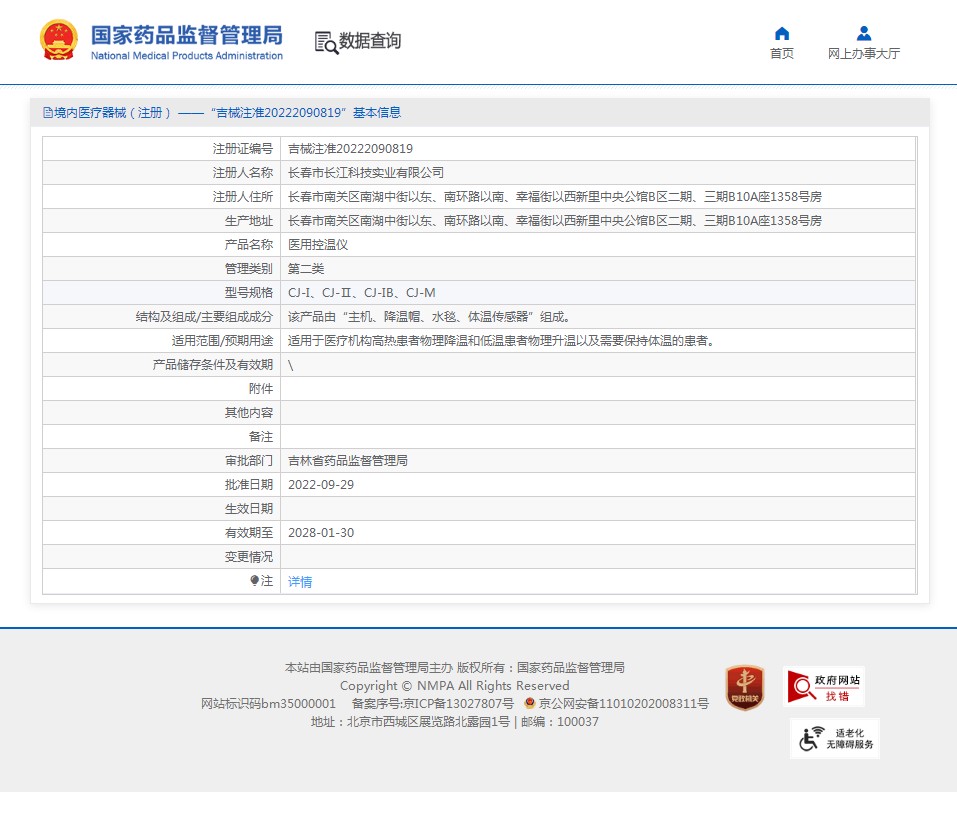Screen dimensions: 957x818
Task: Click the 有效期至 row label
Action: click(248, 533)
